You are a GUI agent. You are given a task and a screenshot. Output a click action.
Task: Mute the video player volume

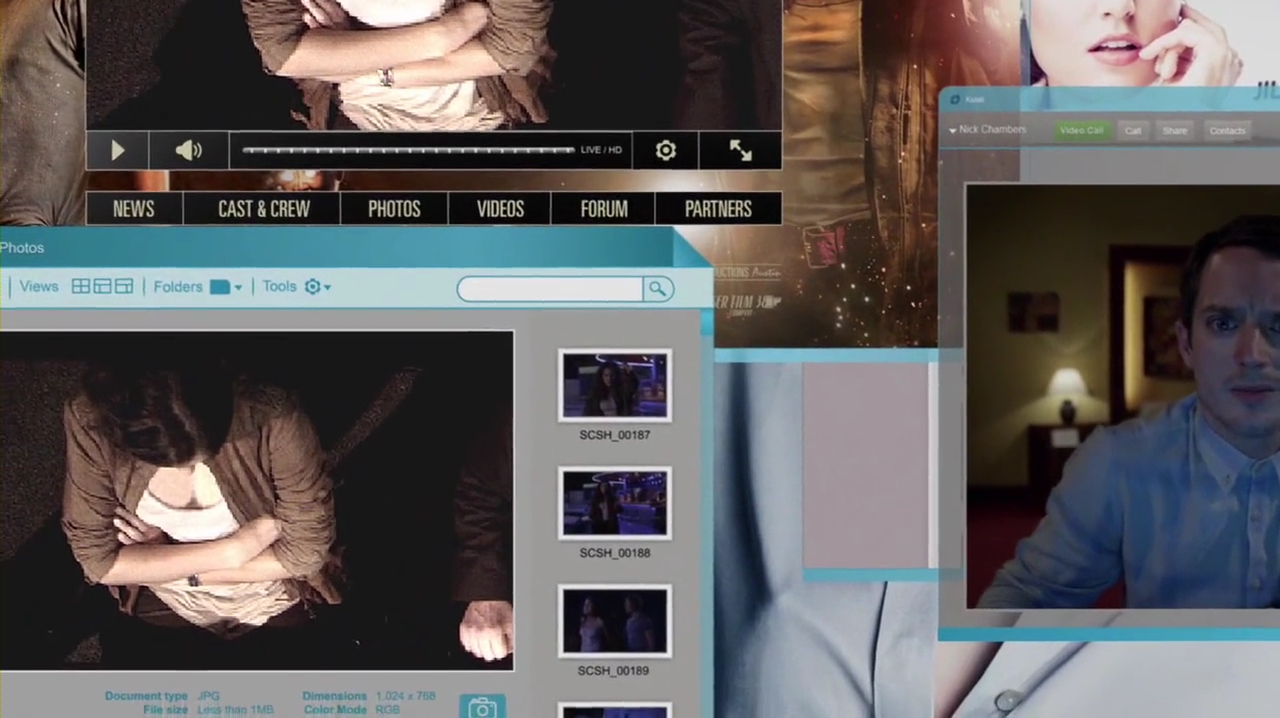[x=188, y=151]
